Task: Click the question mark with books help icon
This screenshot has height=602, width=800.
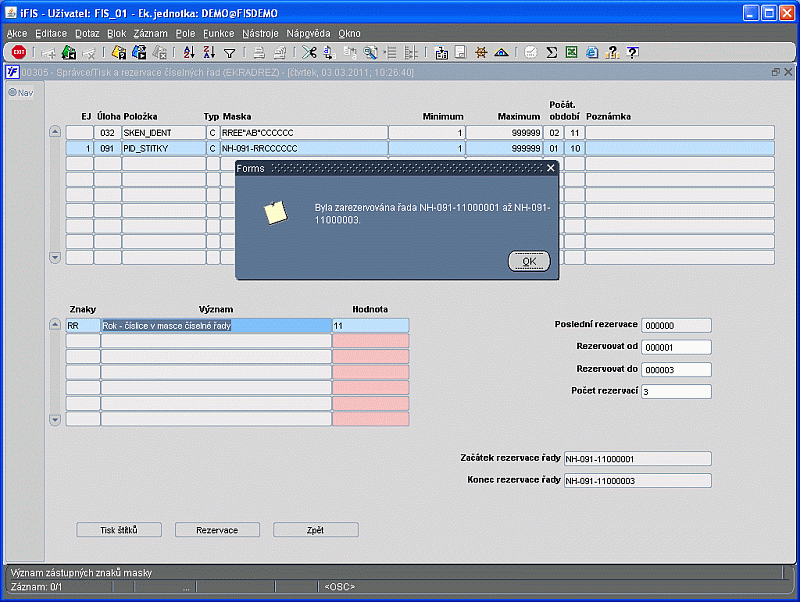Action: (x=612, y=52)
